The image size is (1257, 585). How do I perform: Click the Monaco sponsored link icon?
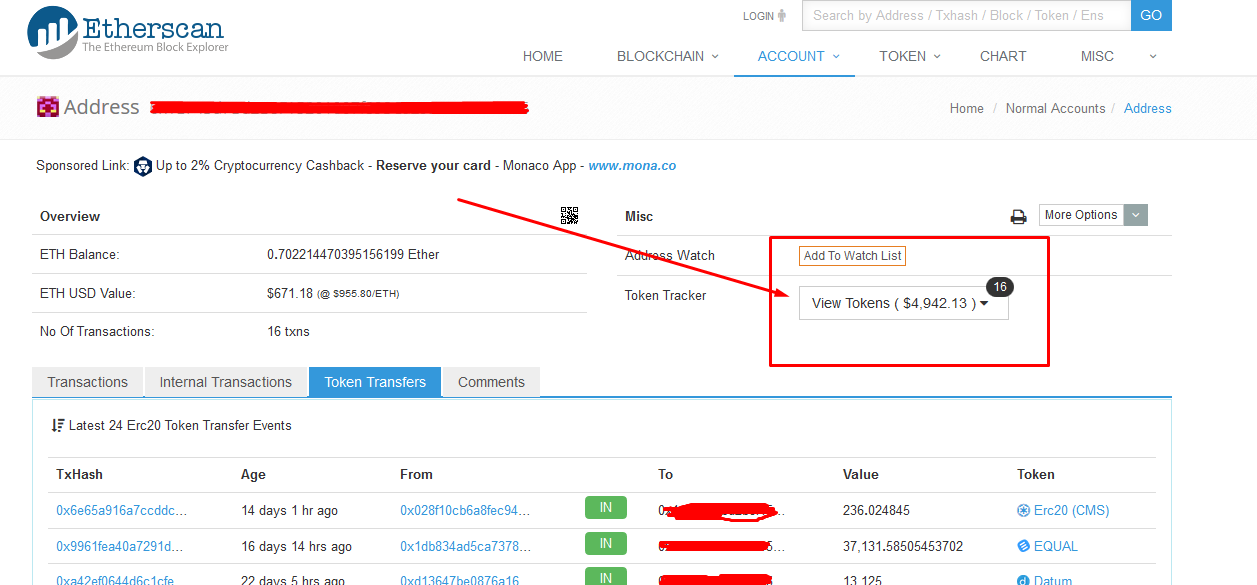point(143,166)
